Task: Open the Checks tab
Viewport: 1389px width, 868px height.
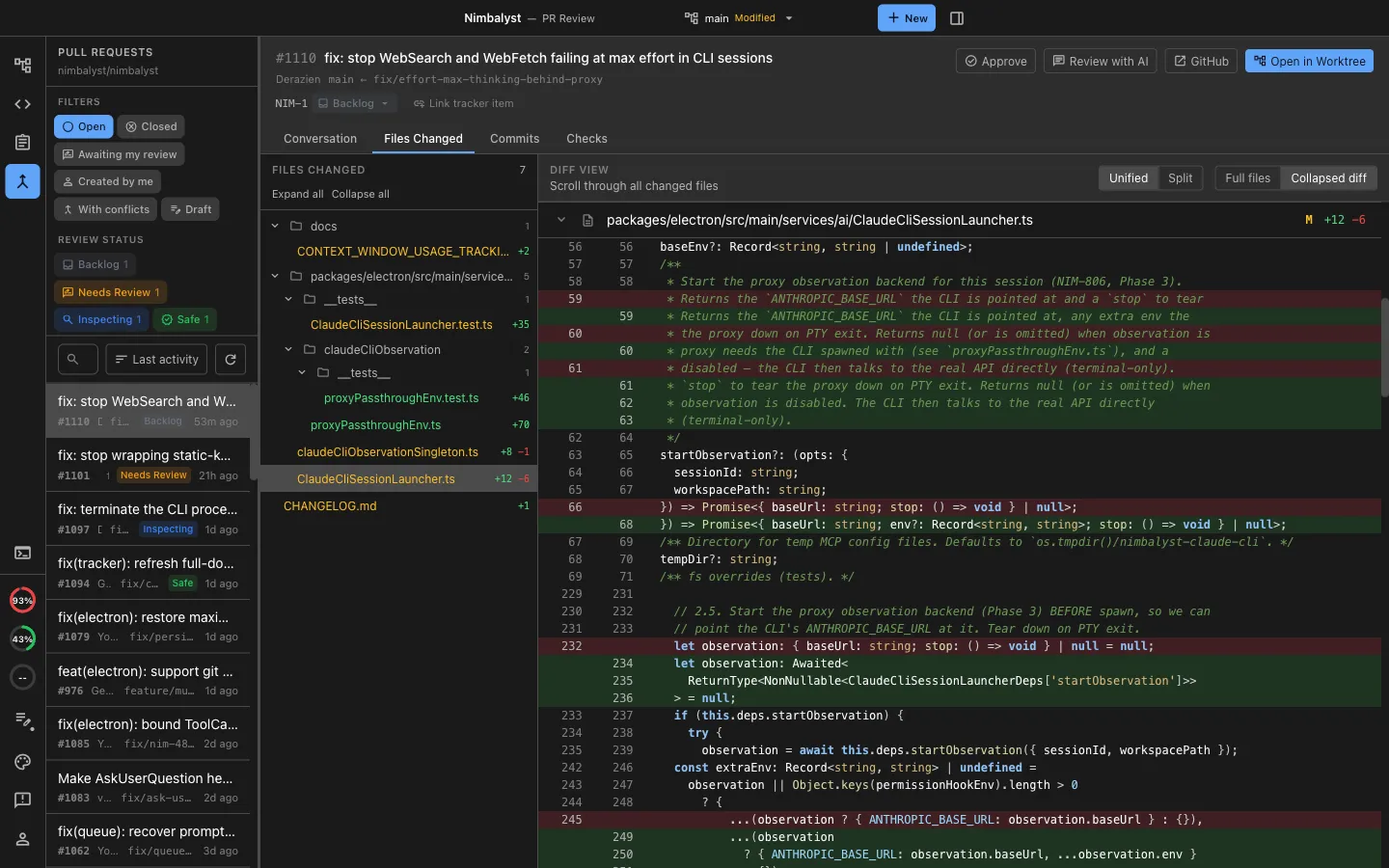Action: (586, 139)
